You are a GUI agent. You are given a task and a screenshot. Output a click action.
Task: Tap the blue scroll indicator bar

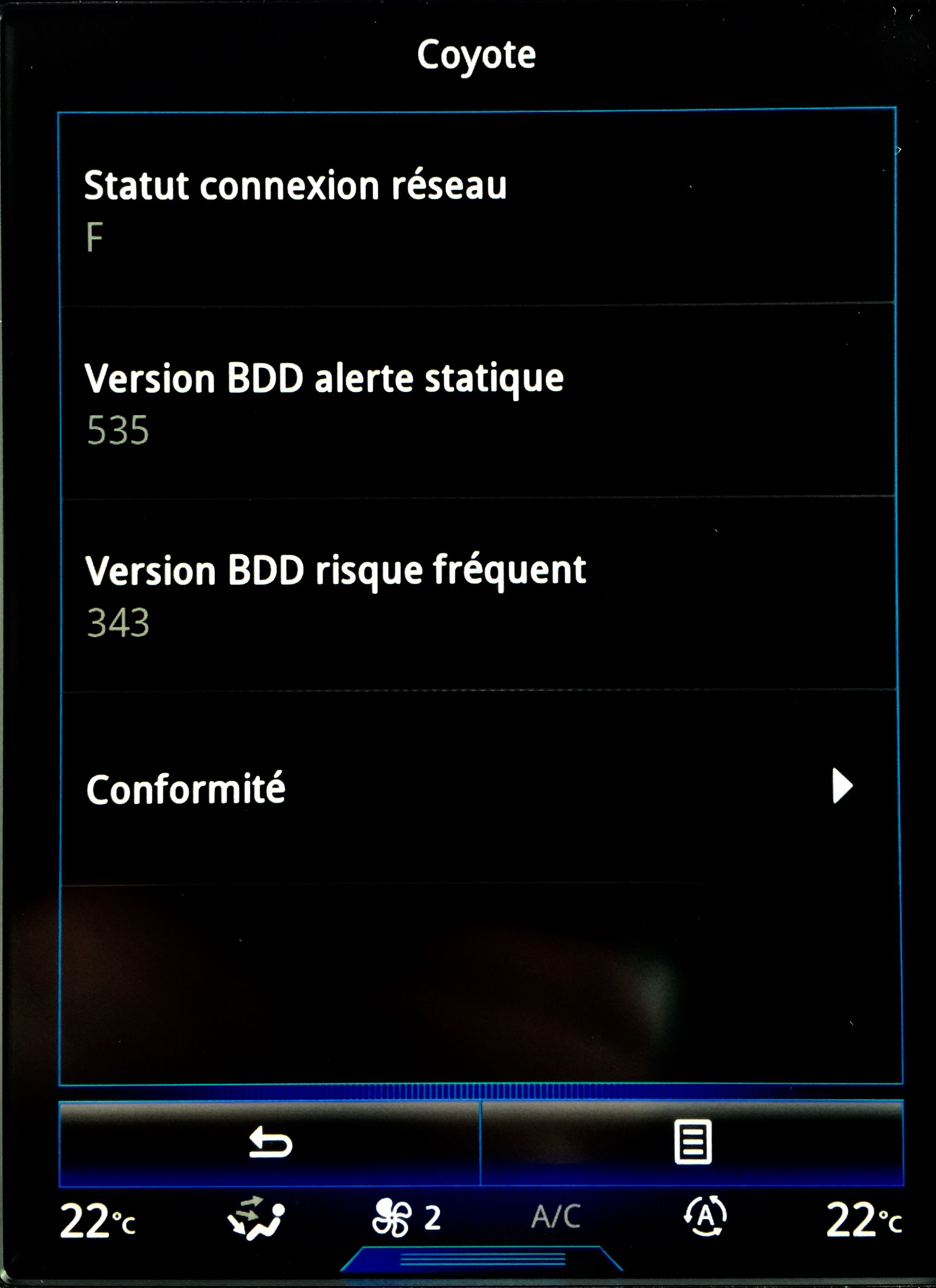coord(481,1092)
